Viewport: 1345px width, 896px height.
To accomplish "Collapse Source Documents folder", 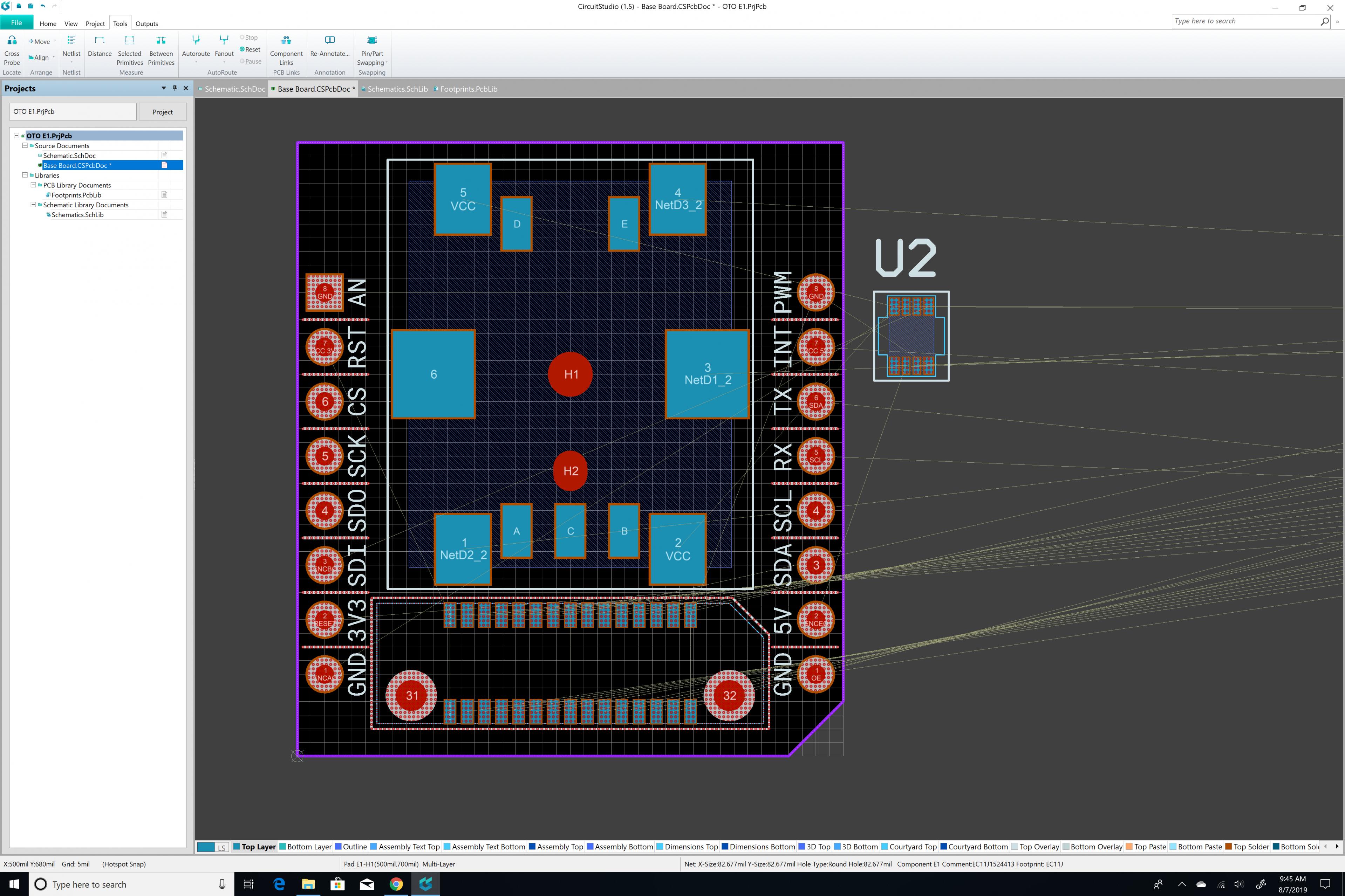I will 25,146.
